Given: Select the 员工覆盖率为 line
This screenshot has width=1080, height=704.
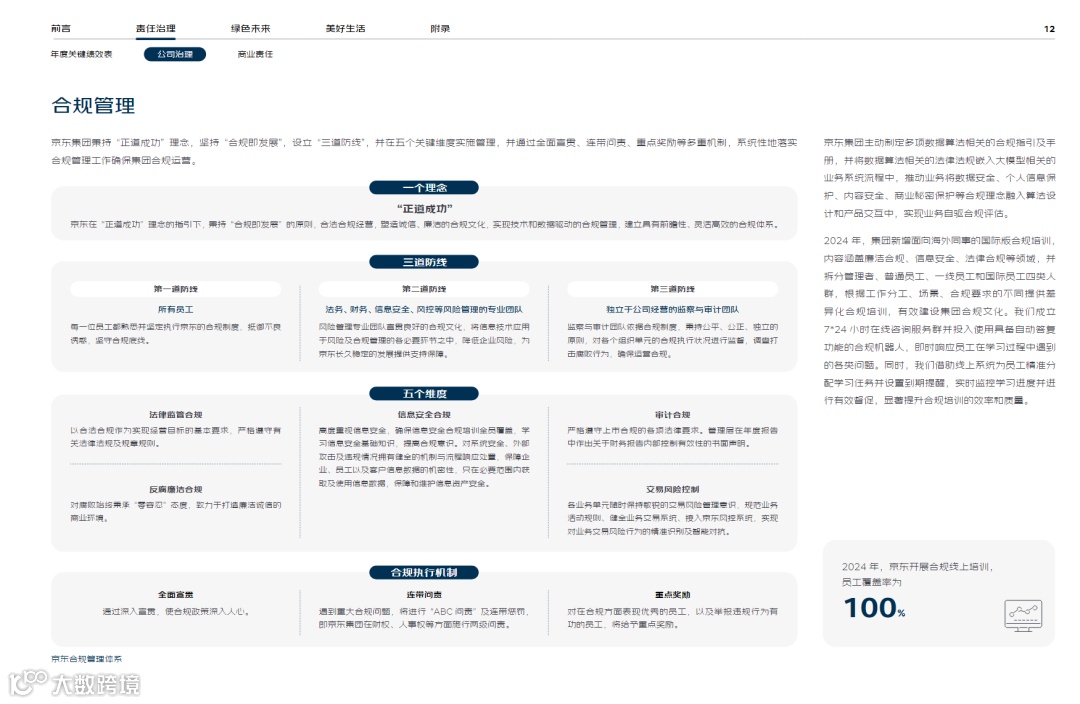Looking at the screenshot, I should coord(871,582).
